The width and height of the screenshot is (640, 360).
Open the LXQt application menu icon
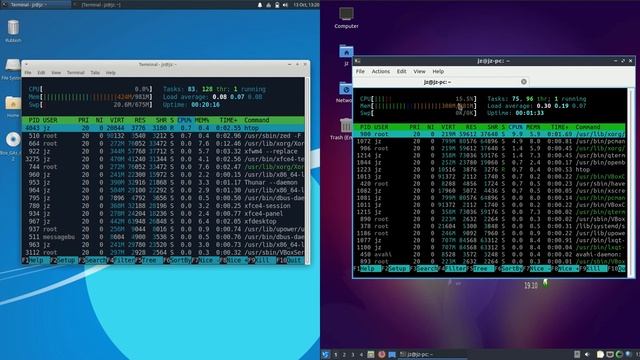pyautogui.click(x=325, y=355)
